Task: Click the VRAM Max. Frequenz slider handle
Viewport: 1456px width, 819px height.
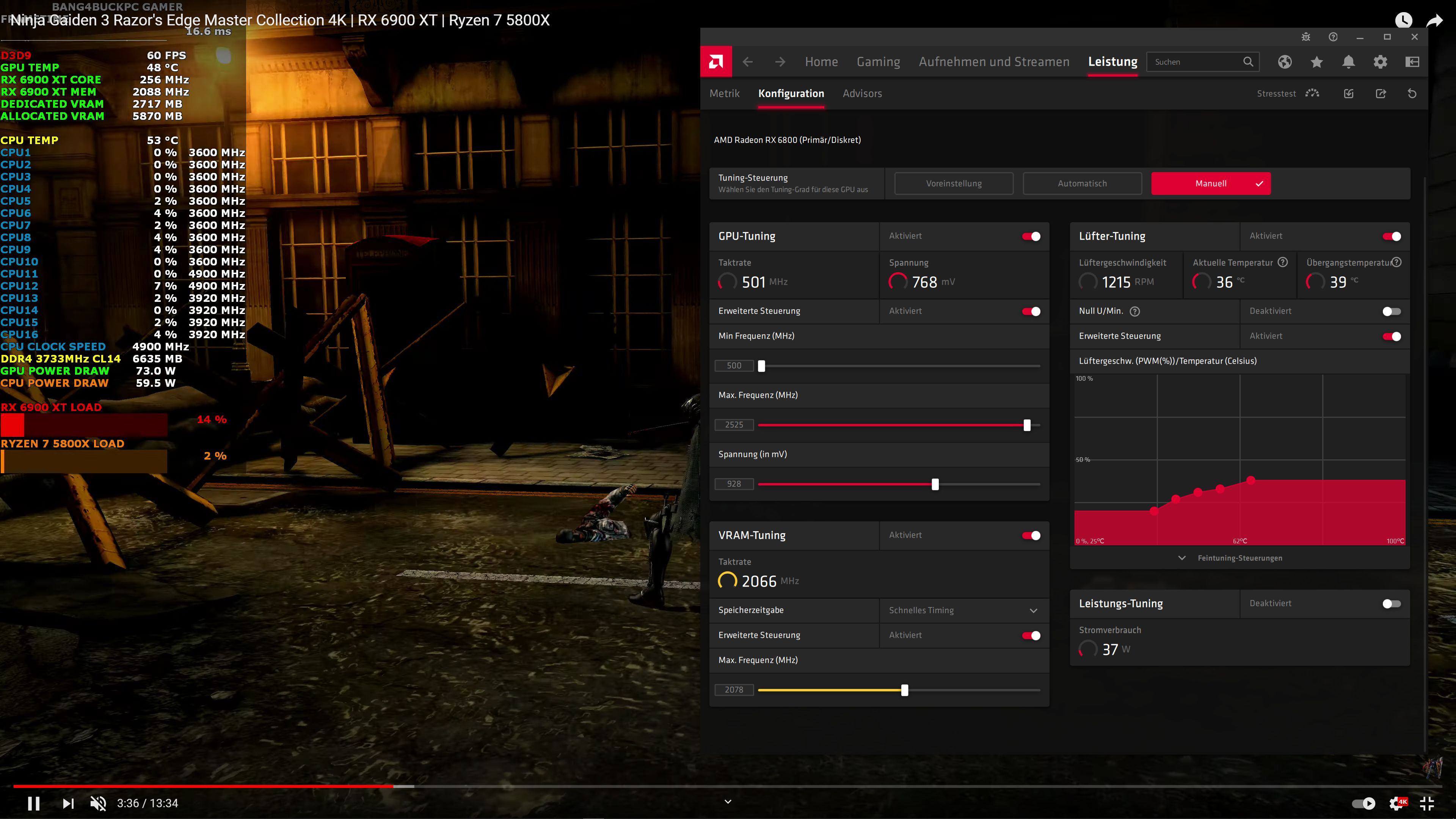Action: pyautogui.click(x=904, y=690)
